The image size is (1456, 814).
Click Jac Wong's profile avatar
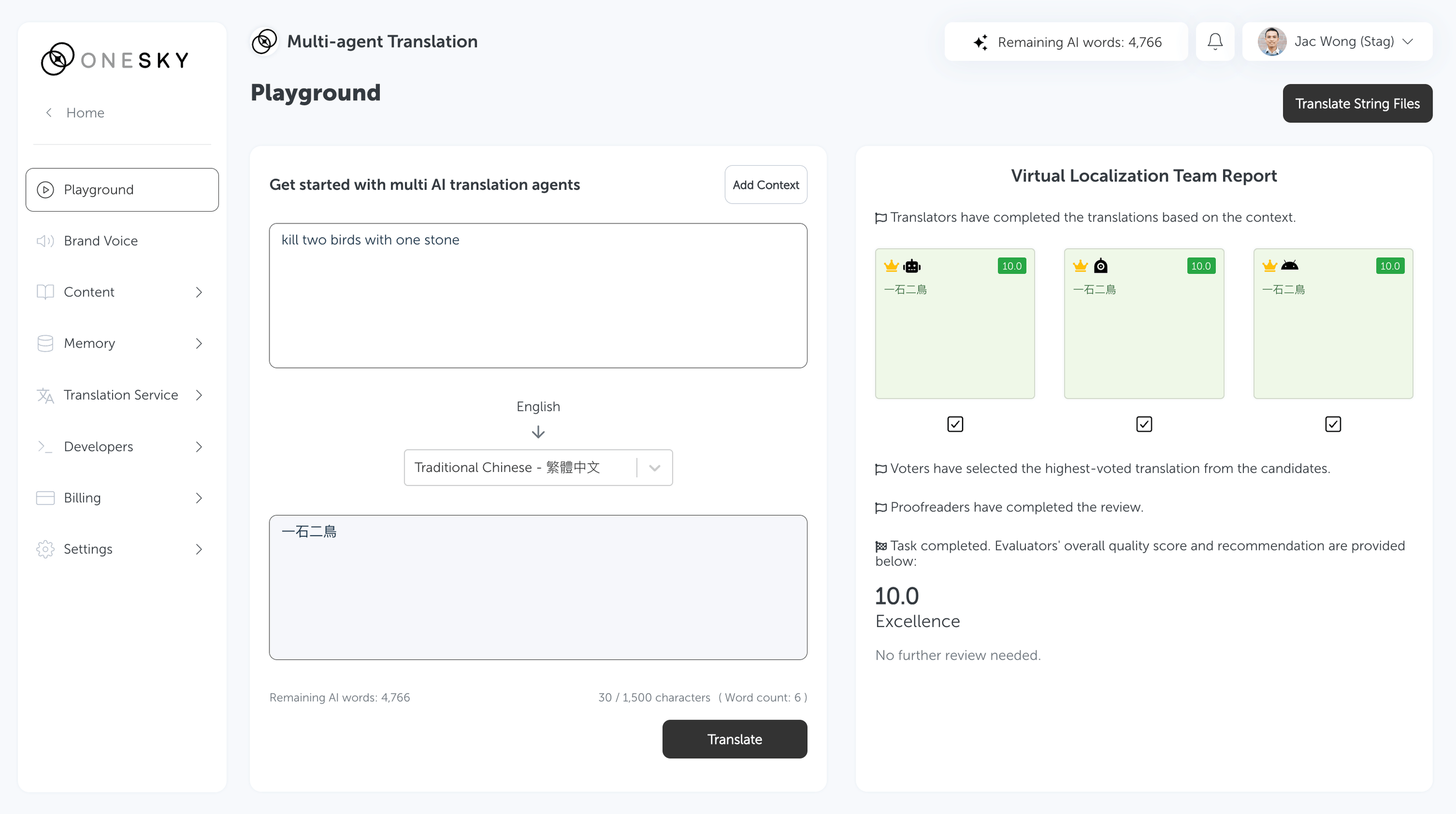[x=1272, y=42]
